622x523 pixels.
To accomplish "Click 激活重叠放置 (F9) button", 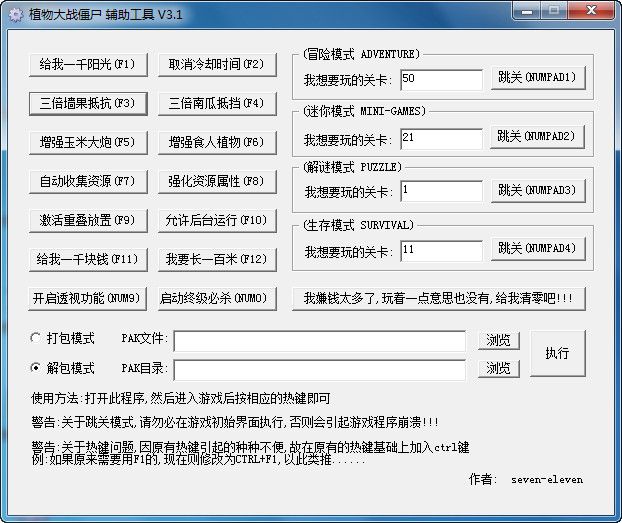I will (x=88, y=221).
